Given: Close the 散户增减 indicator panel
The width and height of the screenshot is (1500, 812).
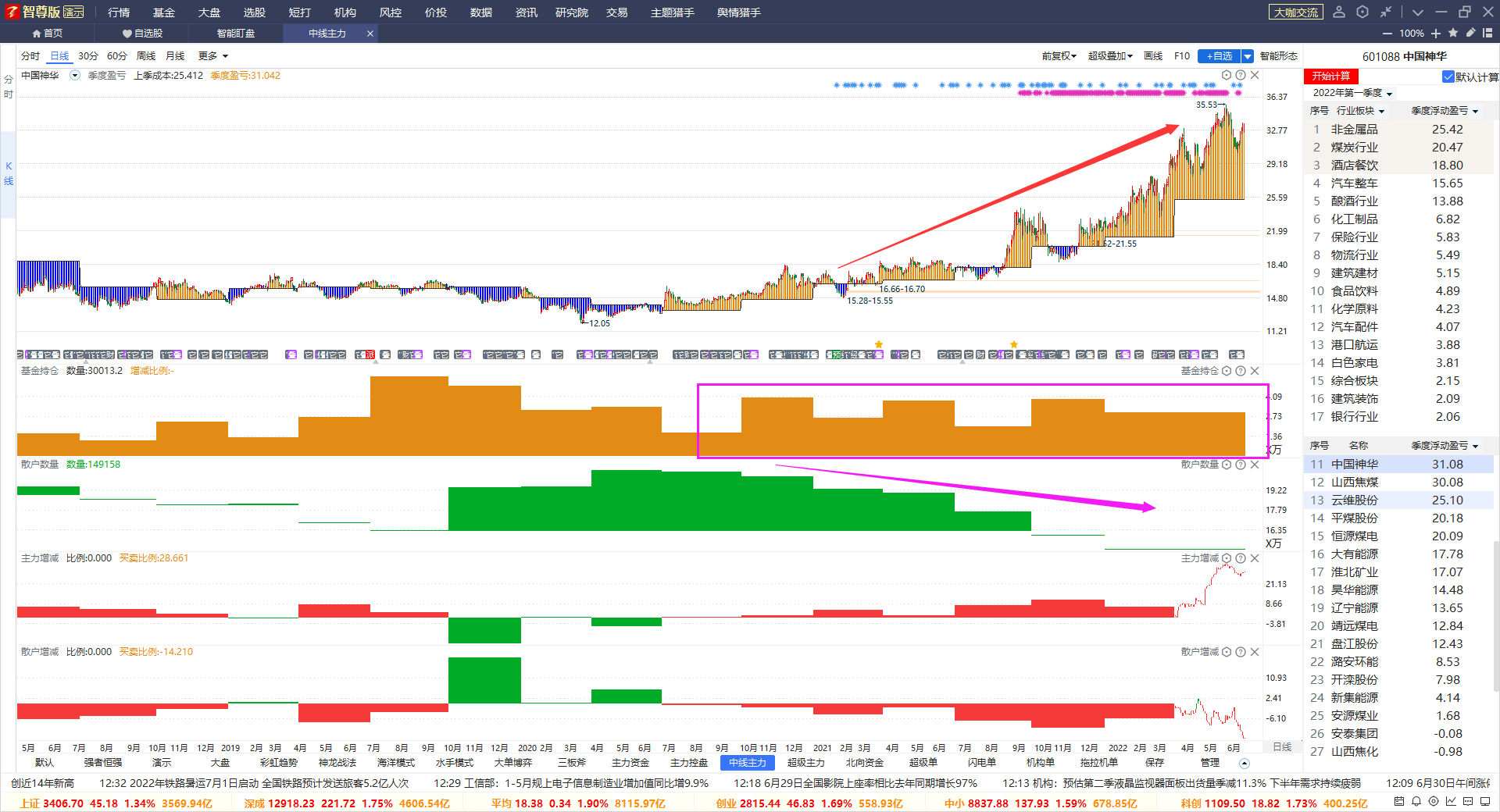Looking at the screenshot, I should [1255, 652].
